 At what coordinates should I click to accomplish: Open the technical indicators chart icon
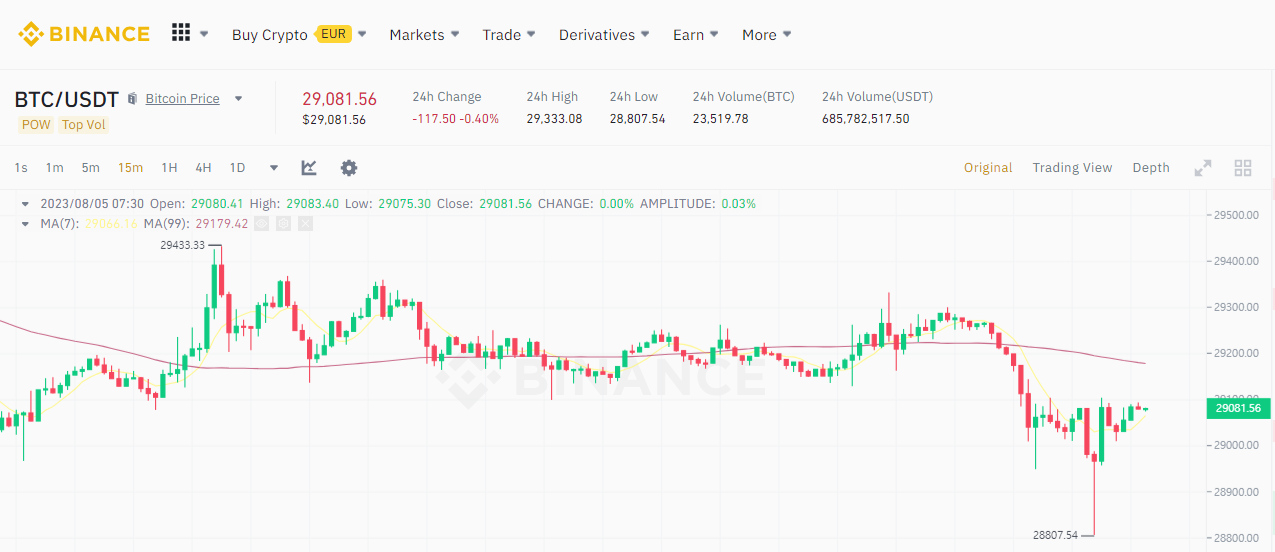[x=309, y=168]
